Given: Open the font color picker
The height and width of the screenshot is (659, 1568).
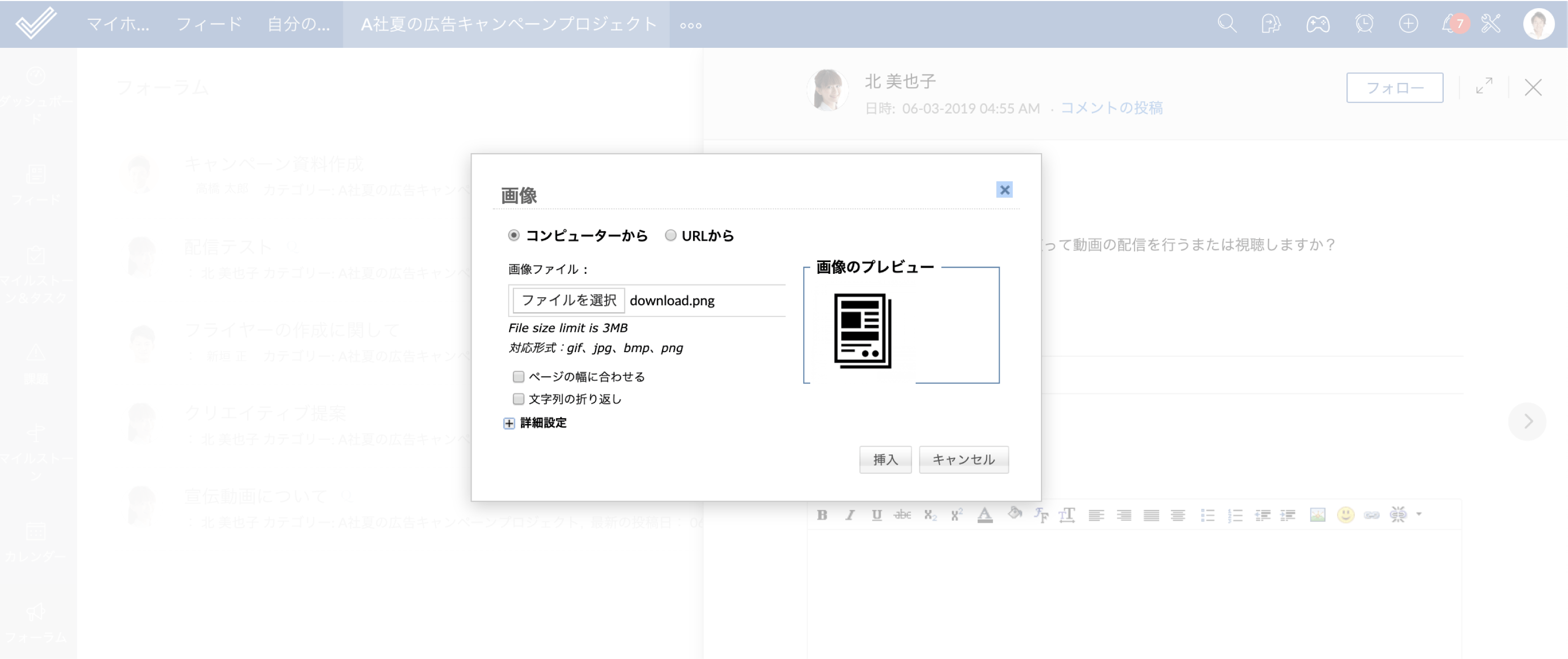Looking at the screenshot, I should tap(985, 515).
